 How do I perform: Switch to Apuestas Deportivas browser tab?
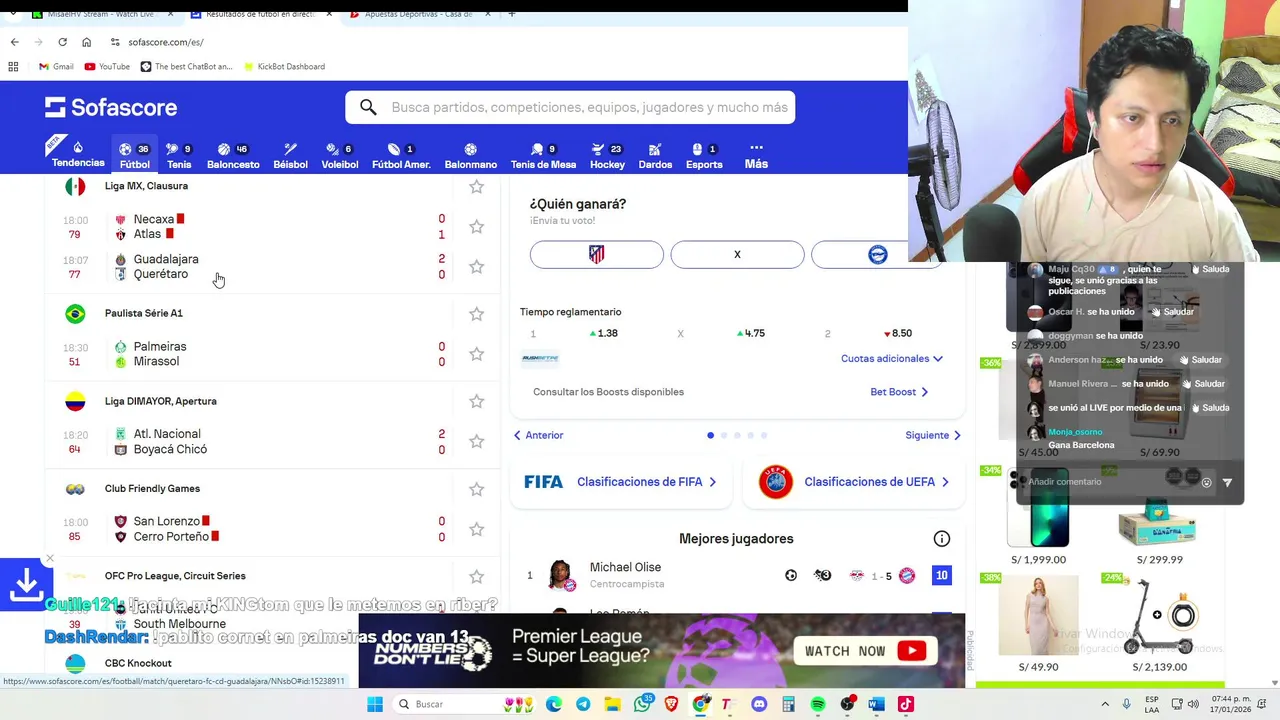(x=418, y=14)
